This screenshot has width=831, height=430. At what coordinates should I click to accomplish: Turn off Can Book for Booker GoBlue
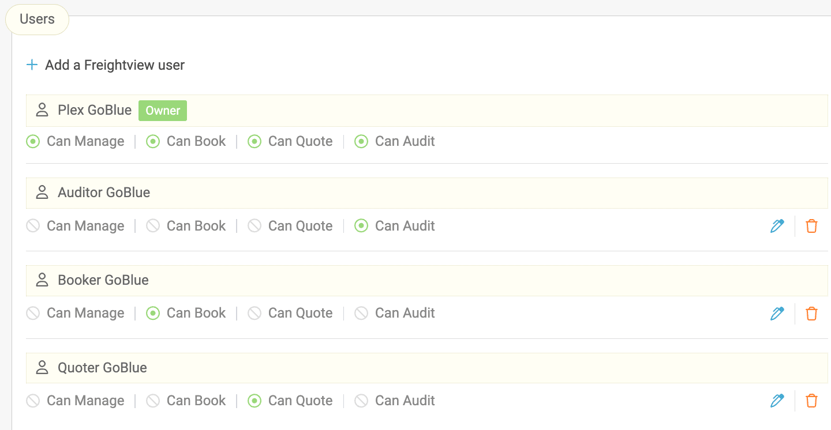pyautogui.click(x=153, y=313)
